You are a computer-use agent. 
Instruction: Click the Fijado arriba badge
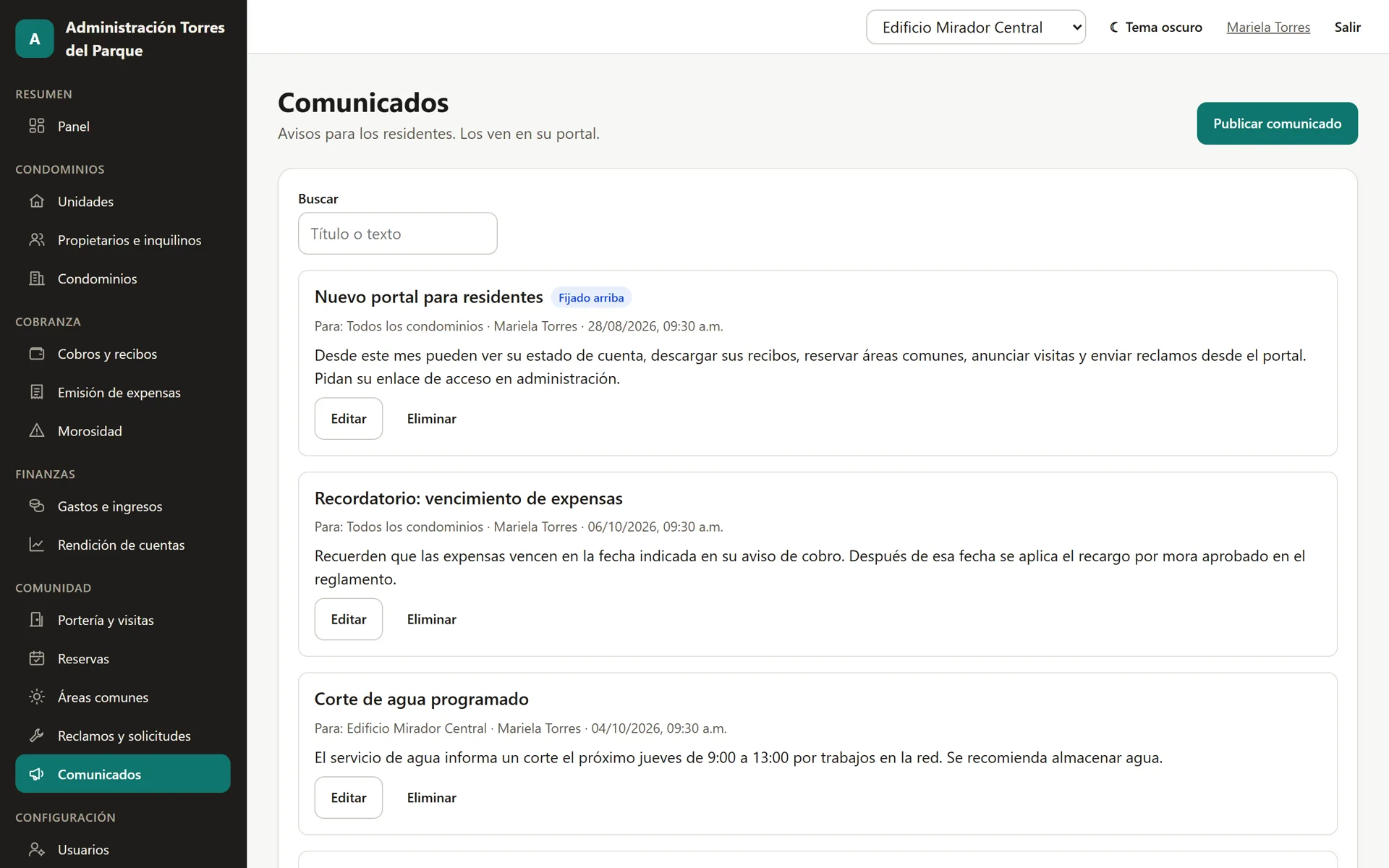coord(591,297)
